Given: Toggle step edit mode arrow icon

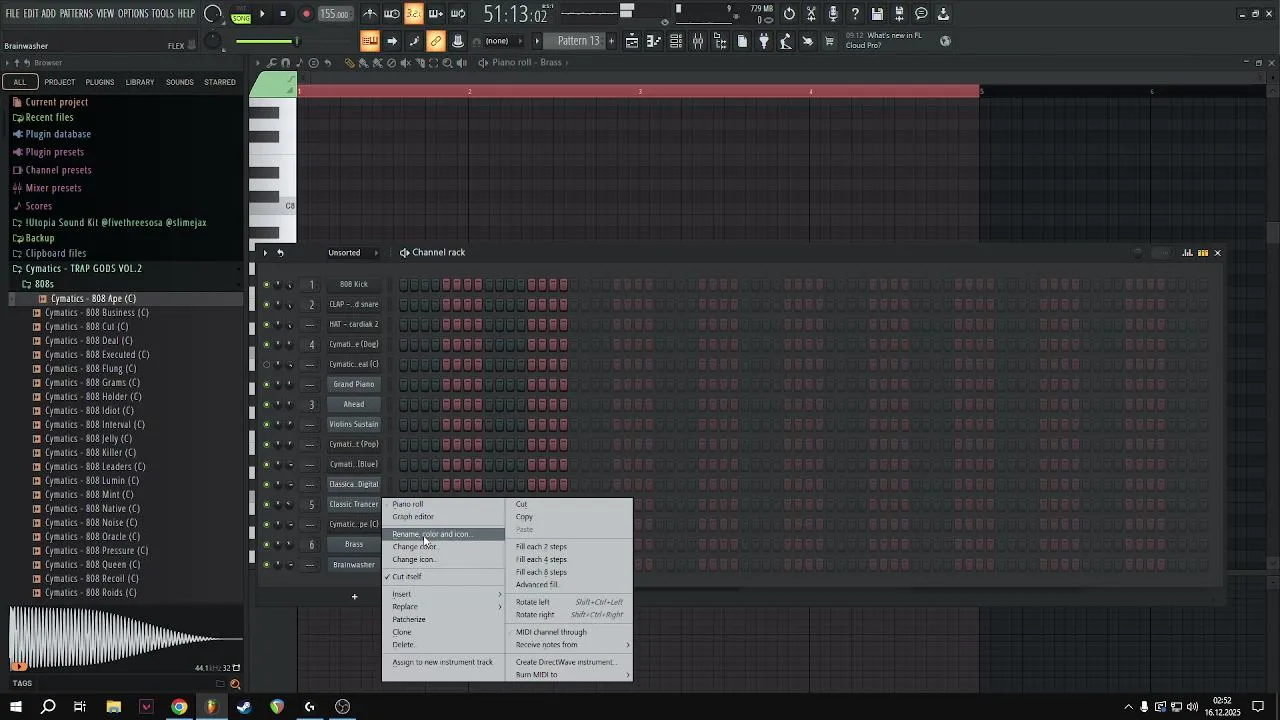Looking at the screenshot, I should [x=392, y=41].
